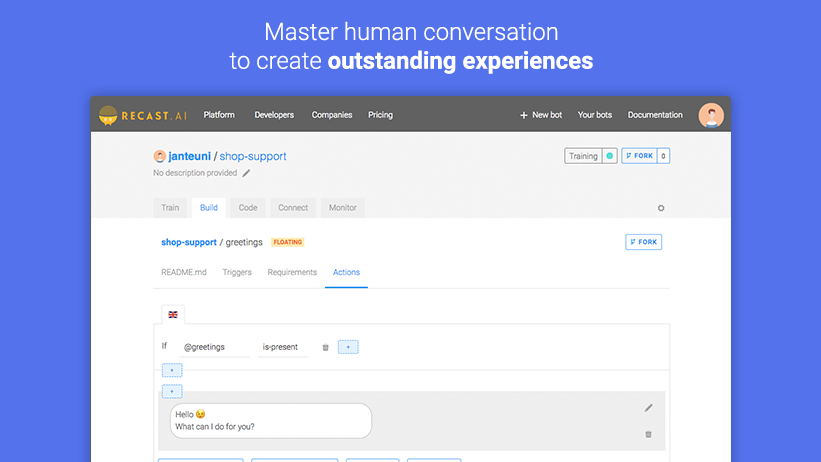This screenshot has width=821, height=462.
Task: Open Triggers sub-tab
Action: [237, 272]
